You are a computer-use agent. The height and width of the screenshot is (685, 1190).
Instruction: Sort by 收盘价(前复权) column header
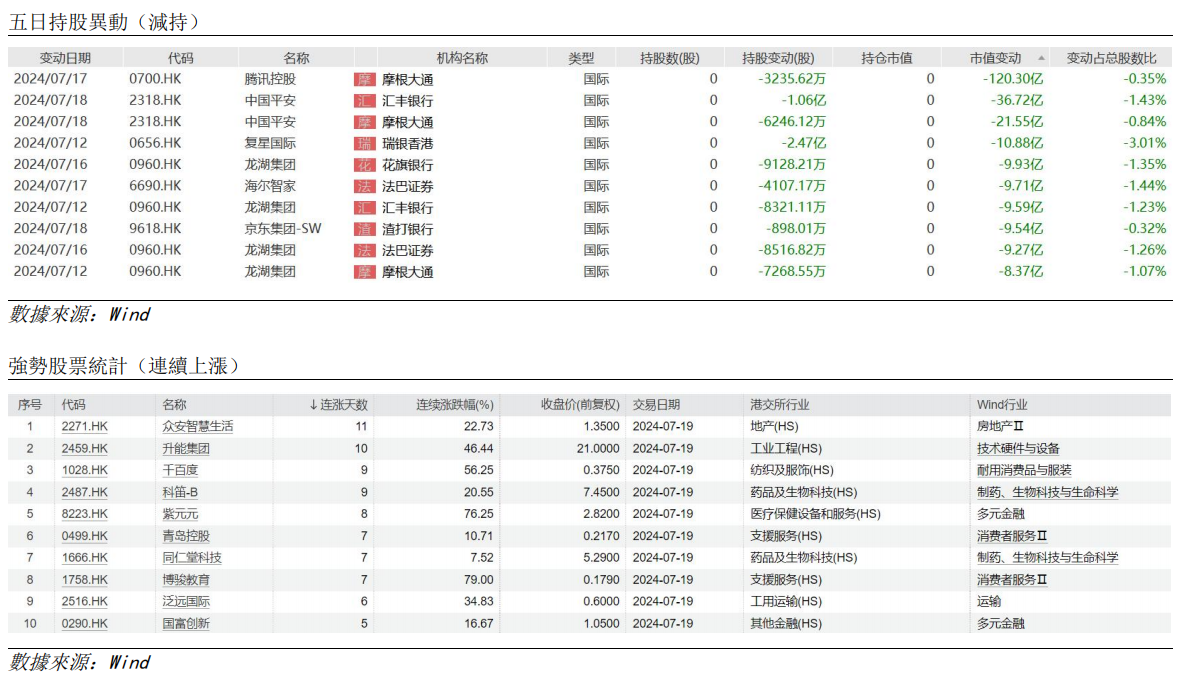(580, 405)
